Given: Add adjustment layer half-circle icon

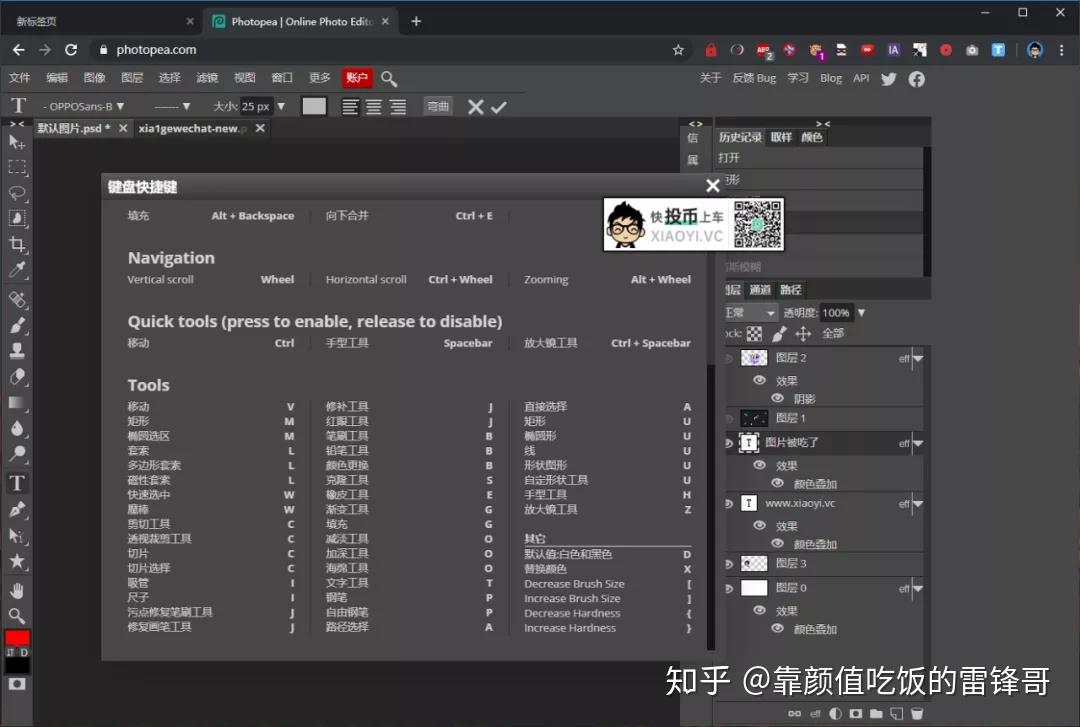Looking at the screenshot, I should [835, 713].
